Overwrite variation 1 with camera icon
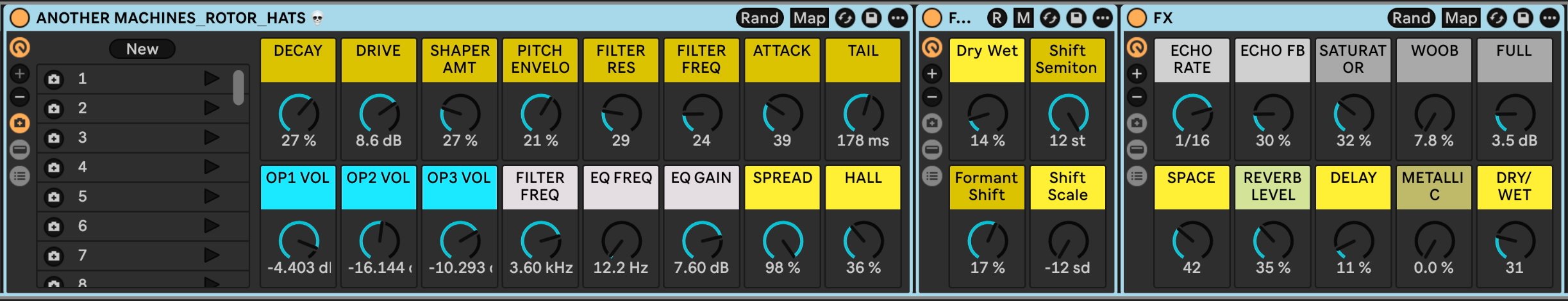Viewport: 1568px width, 301px height. point(54,79)
